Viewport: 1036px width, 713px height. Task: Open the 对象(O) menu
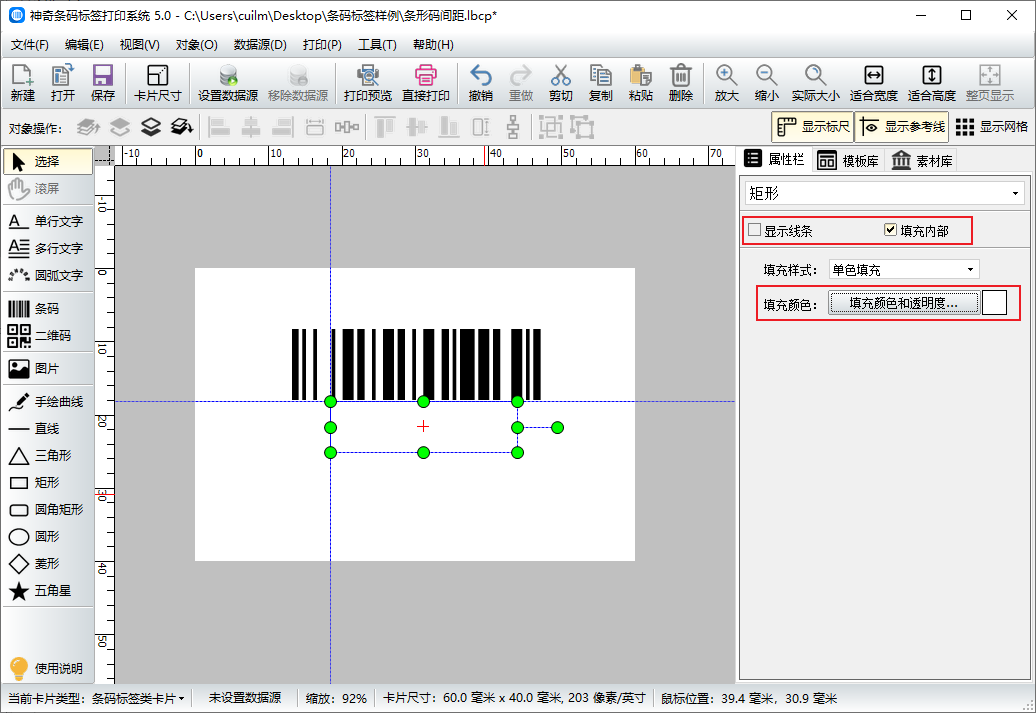coord(196,45)
